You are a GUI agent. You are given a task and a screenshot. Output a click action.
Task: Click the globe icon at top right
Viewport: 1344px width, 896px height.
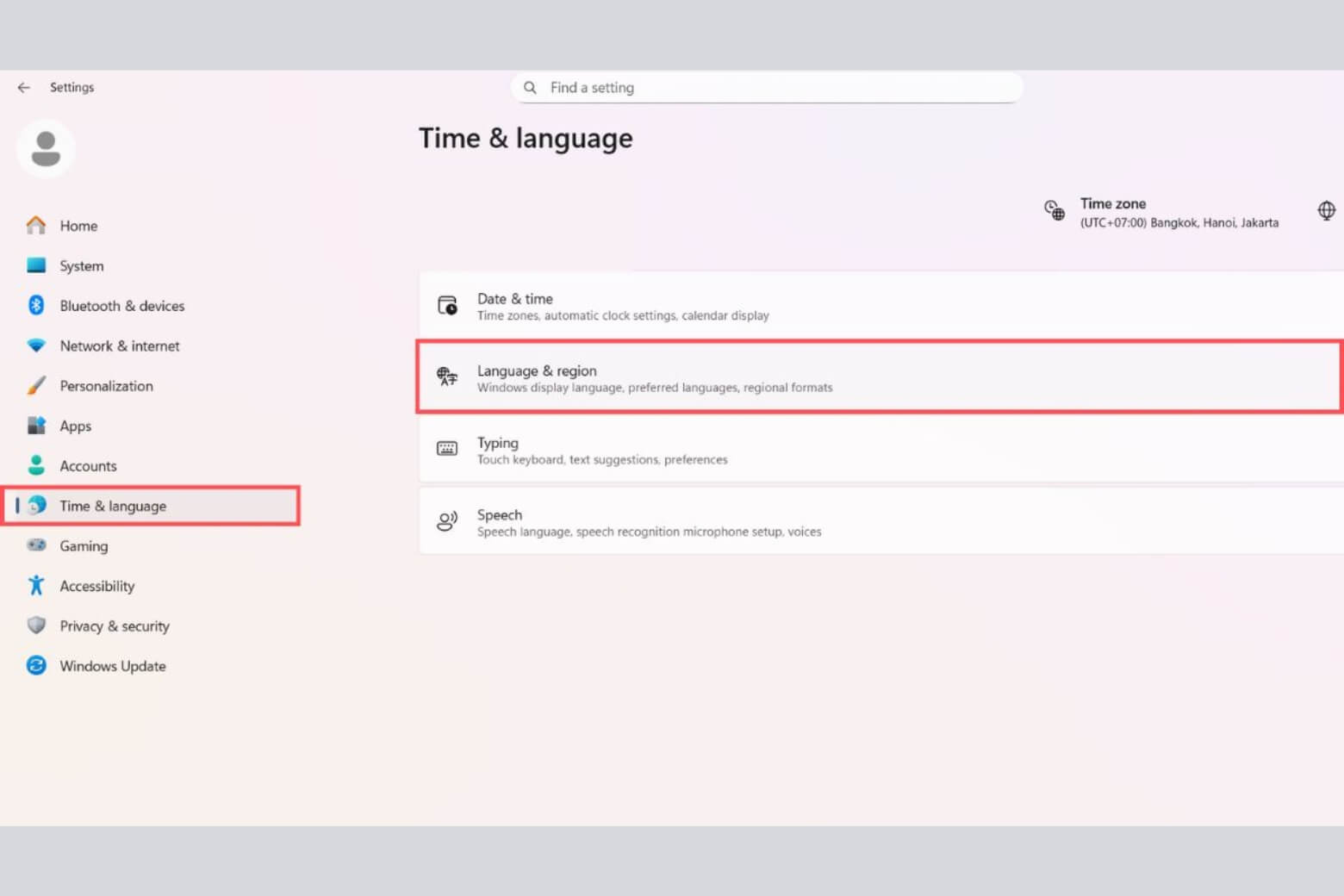(1325, 209)
